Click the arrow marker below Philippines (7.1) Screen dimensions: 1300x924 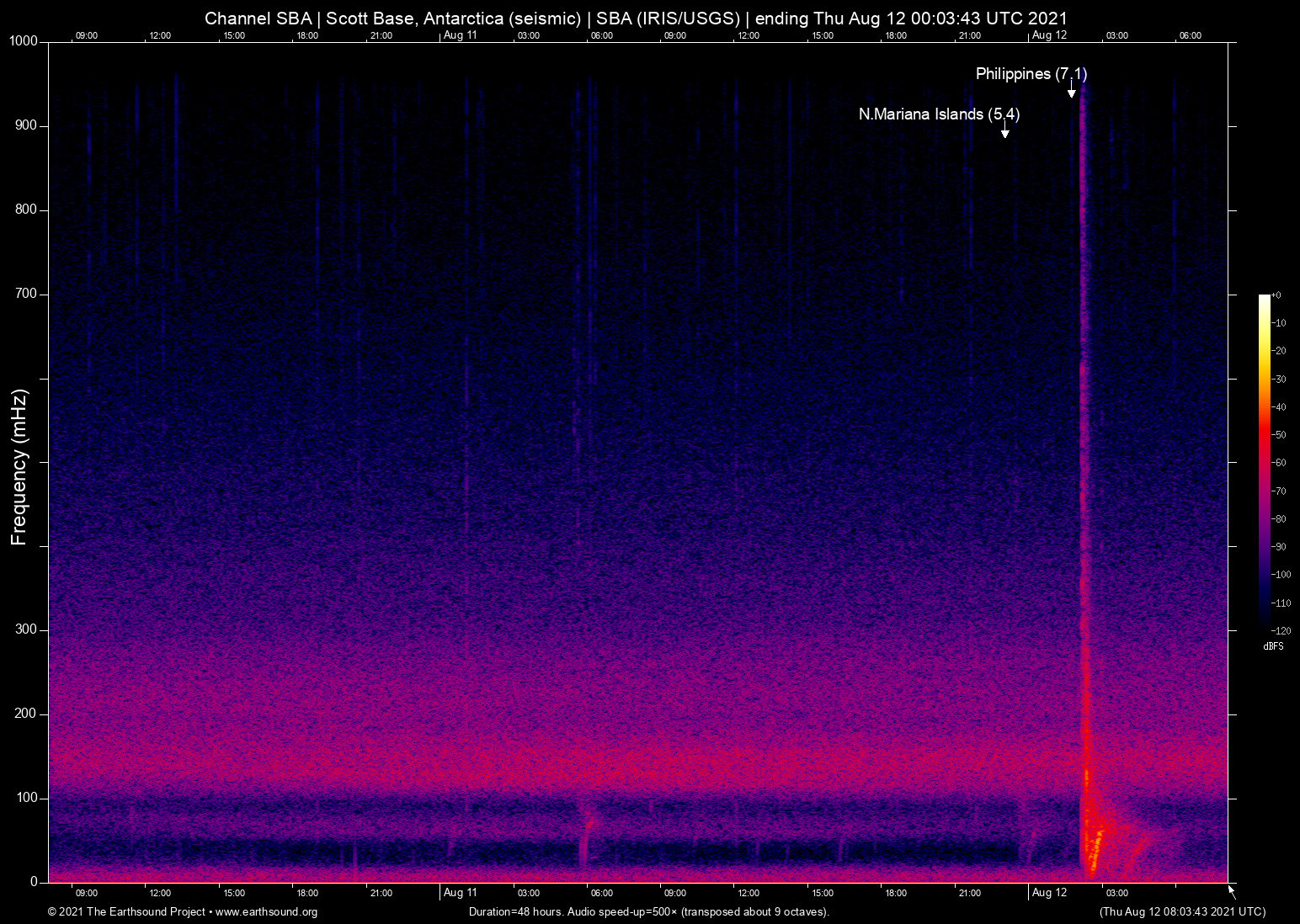[1071, 91]
